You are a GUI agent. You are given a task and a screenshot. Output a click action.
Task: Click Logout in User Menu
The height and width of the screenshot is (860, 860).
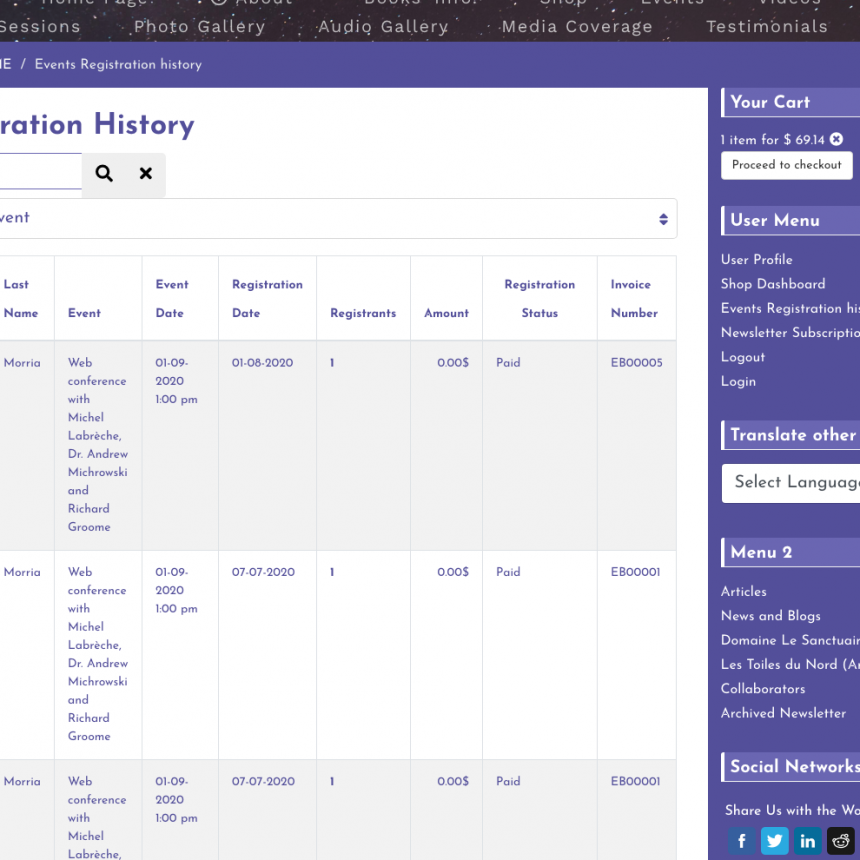pos(743,357)
